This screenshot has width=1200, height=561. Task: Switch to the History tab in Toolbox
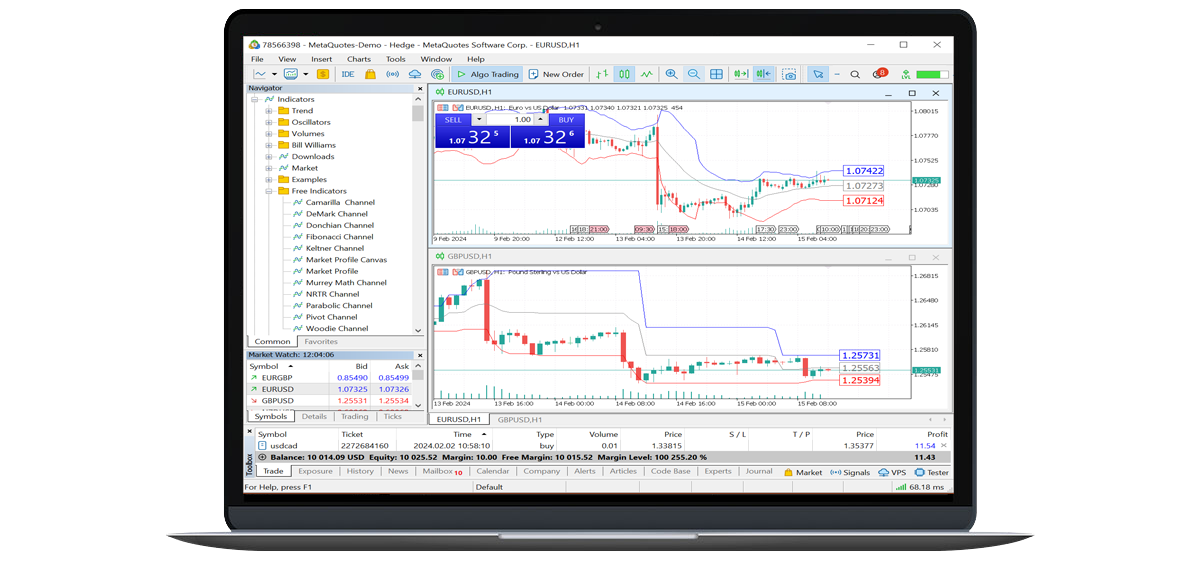(x=360, y=471)
